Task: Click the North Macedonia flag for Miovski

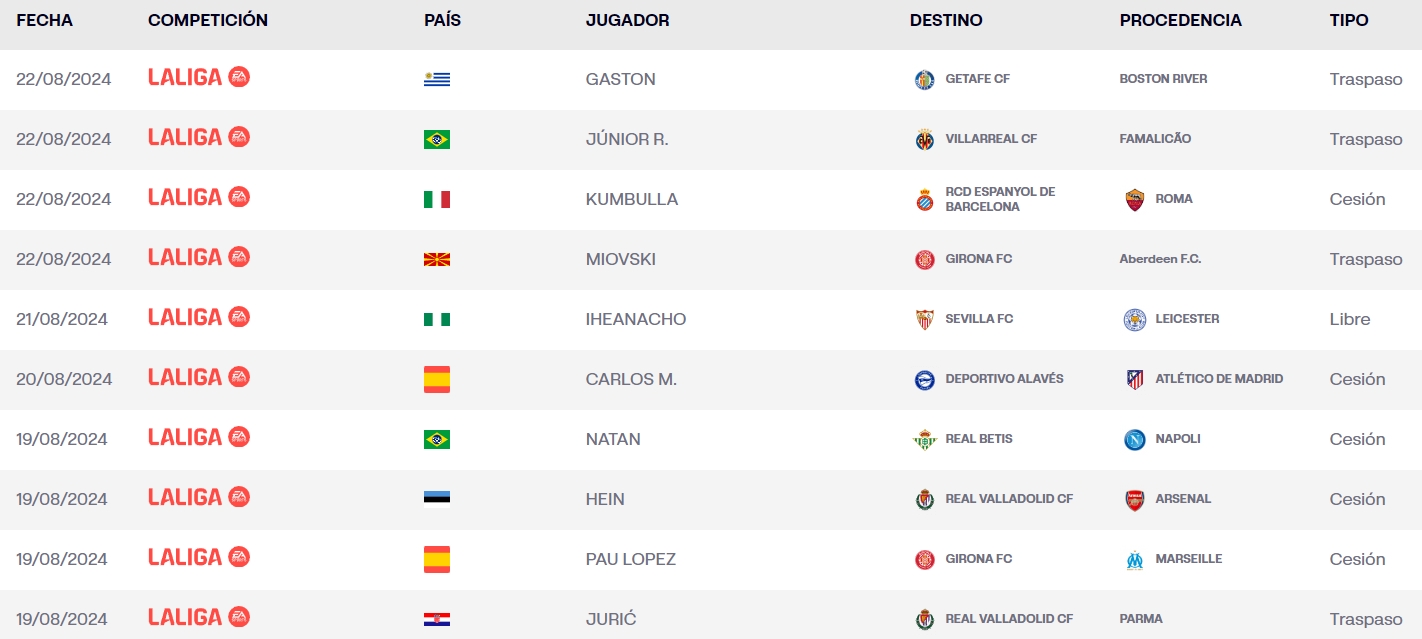Action: coord(437,260)
